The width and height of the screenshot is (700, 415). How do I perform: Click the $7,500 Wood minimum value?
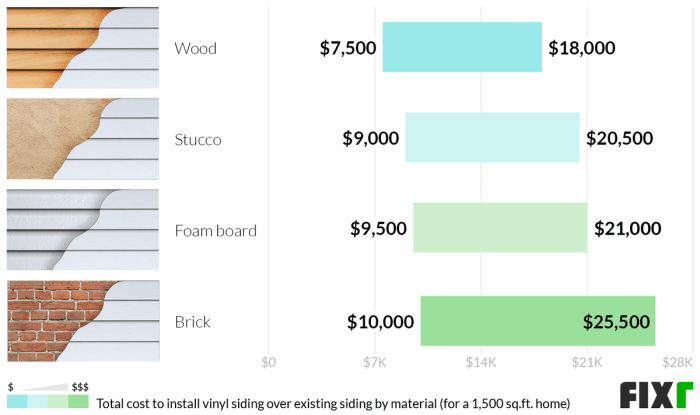tap(347, 48)
